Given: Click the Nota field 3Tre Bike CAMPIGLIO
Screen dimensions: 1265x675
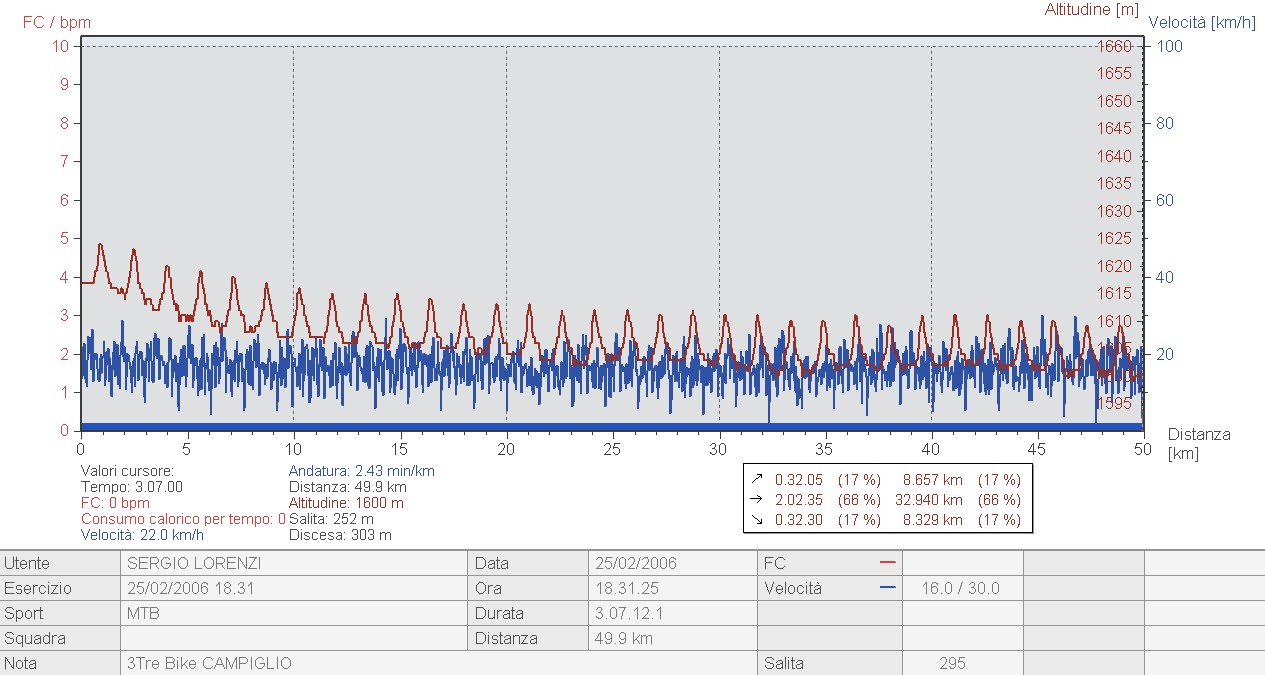Looking at the screenshot, I should point(438,663).
